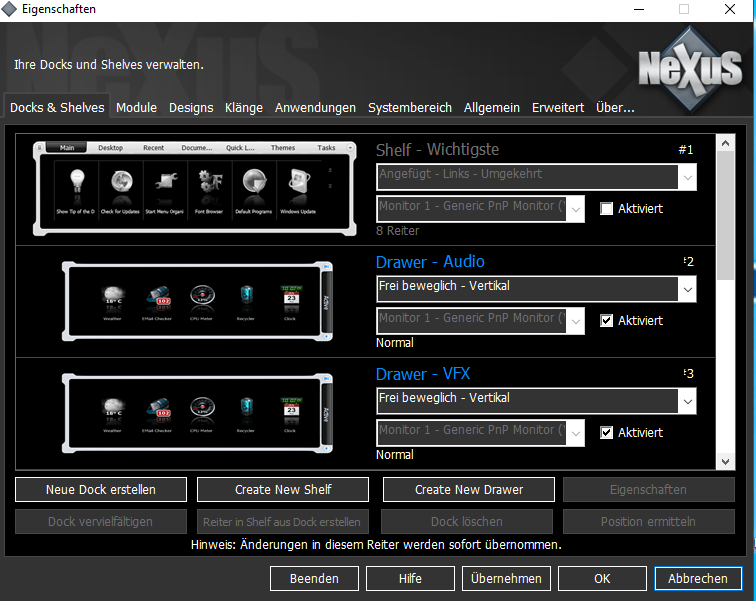Screen dimensions: 756x601
Task: Click the Show Tip of the Day lightbulb icon
Action: (74, 184)
